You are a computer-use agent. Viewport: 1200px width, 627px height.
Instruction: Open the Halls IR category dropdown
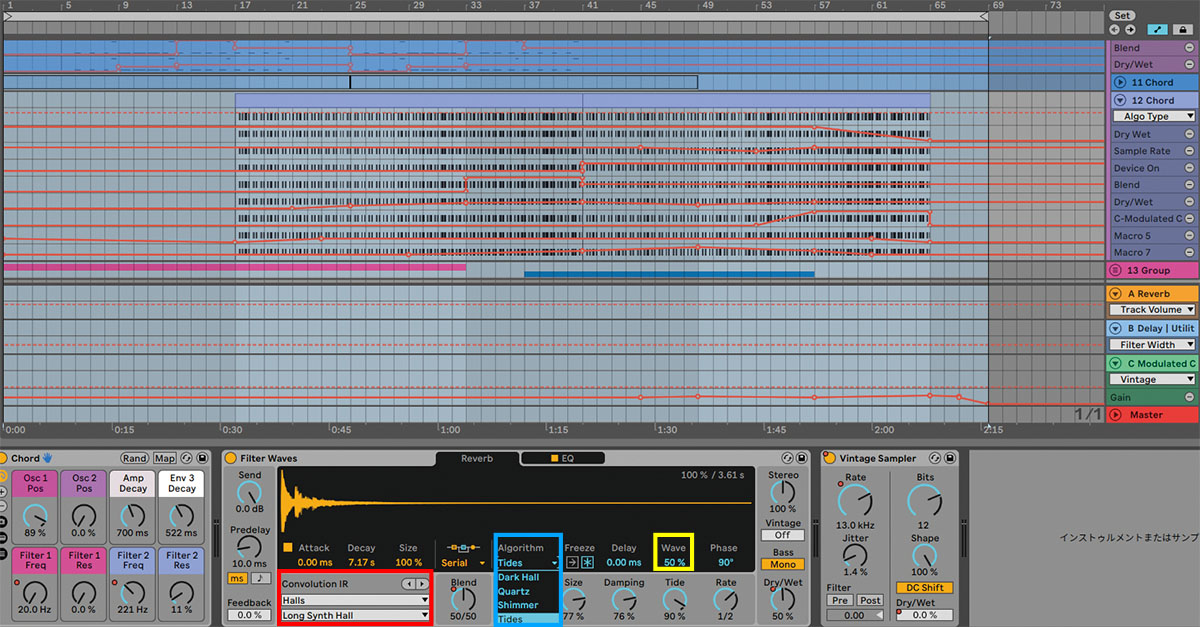tap(355, 600)
